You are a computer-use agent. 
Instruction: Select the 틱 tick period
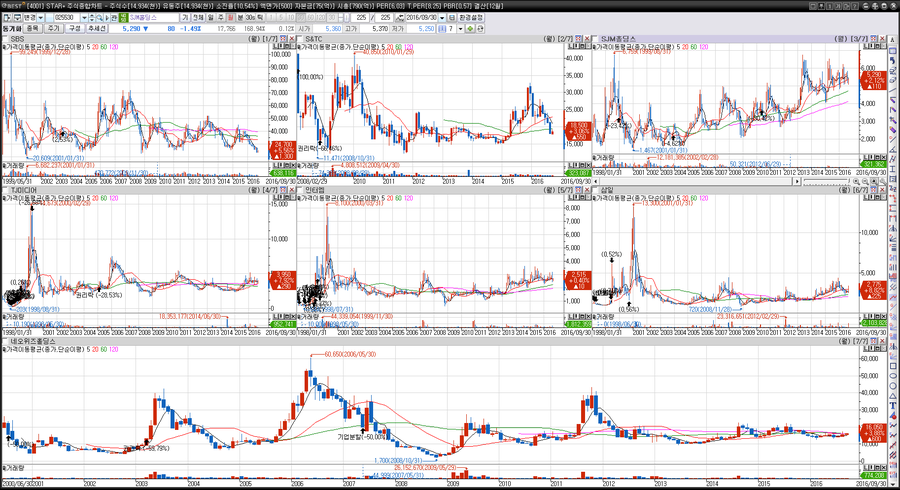point(260,18)
